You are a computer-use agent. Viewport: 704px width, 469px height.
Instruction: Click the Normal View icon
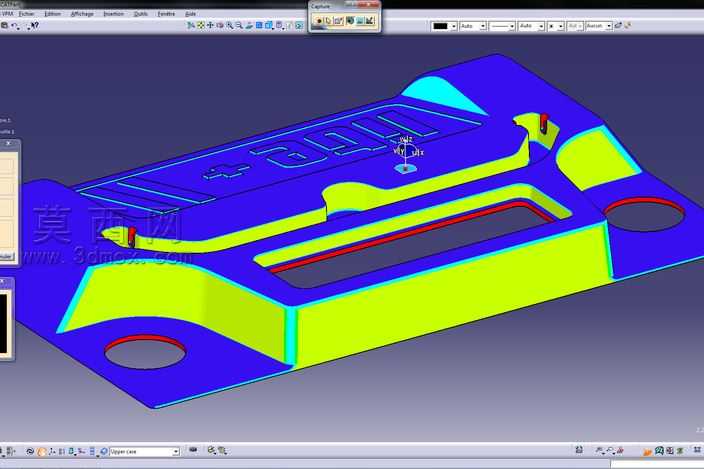[x=249, y=26]
